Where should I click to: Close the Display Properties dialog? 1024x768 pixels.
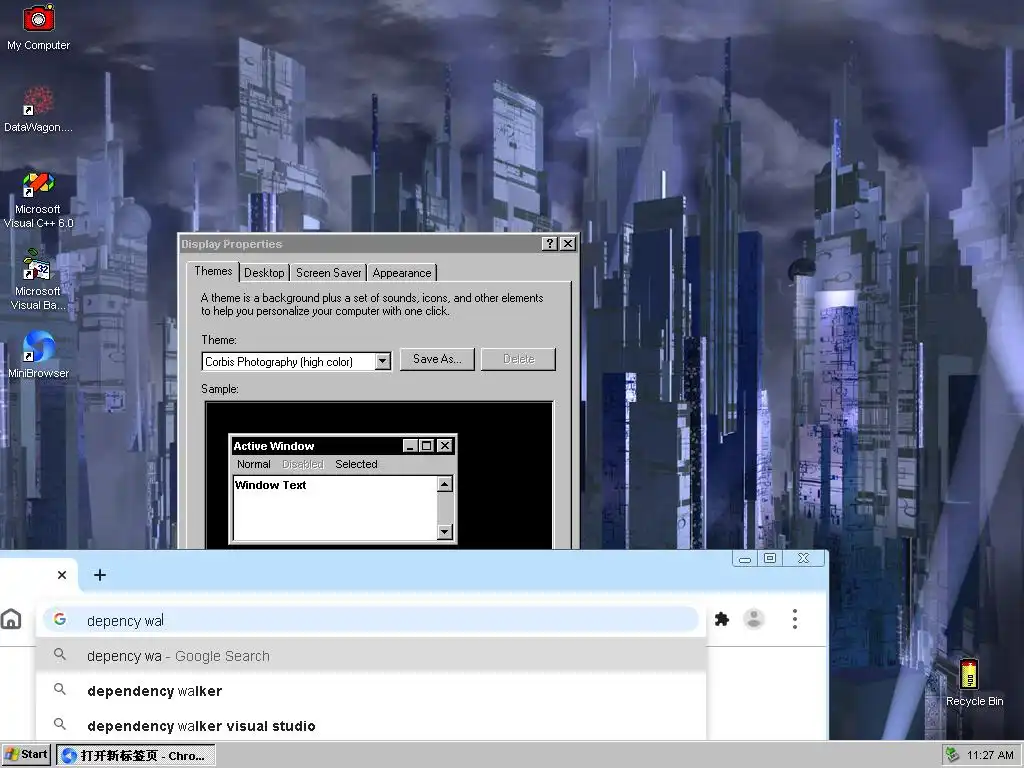tap(568, 244)
